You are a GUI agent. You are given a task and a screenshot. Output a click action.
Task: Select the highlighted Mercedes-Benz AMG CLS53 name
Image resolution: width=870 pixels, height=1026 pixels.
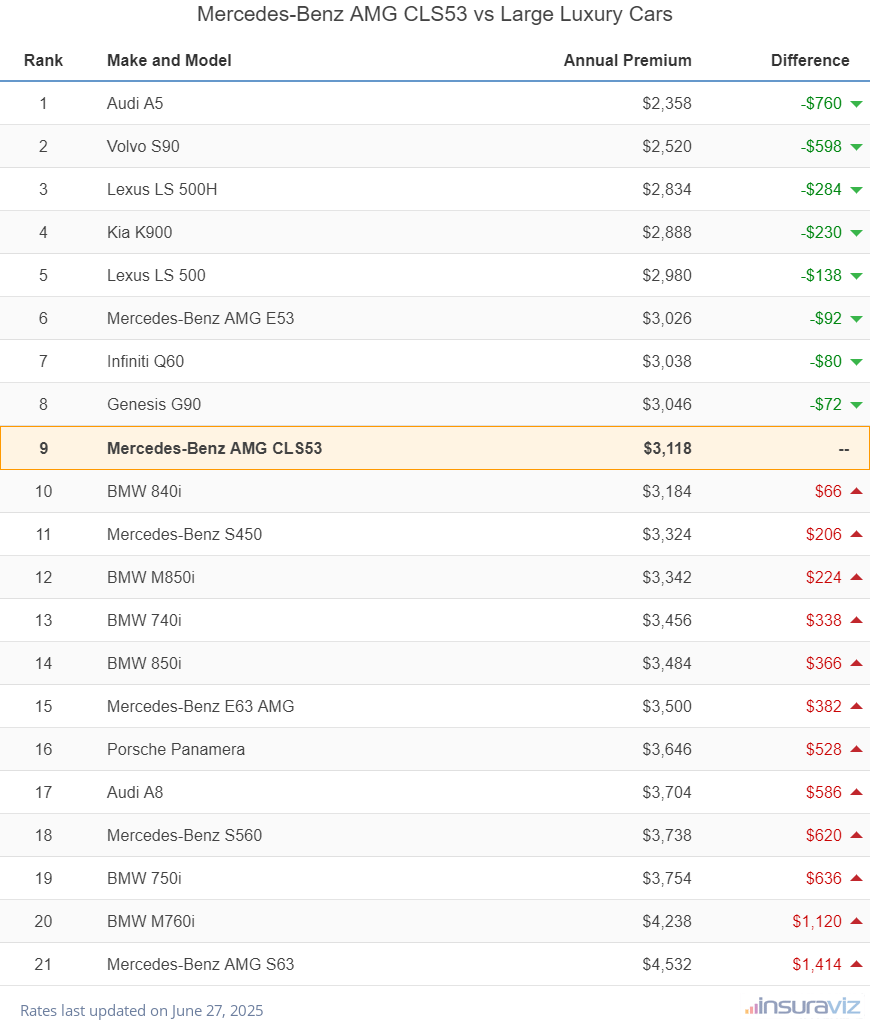point(215,448)
